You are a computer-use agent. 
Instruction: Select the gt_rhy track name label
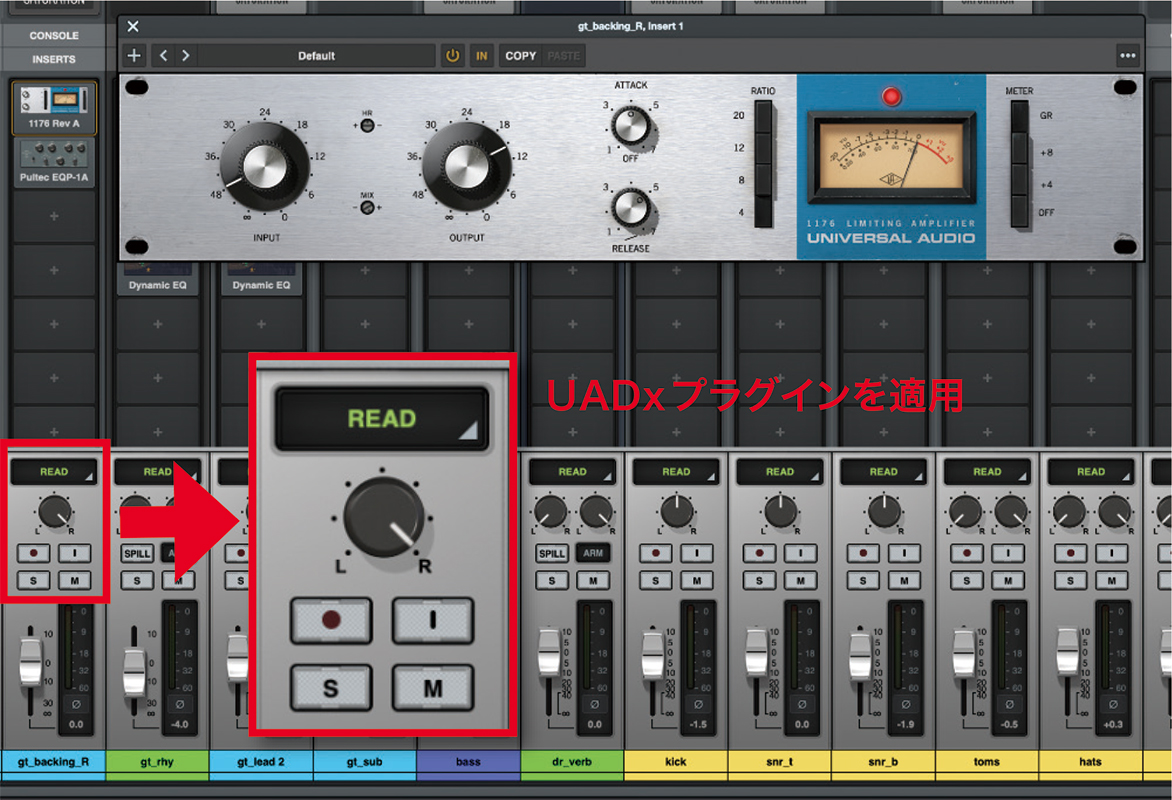[x=157, y=762]
